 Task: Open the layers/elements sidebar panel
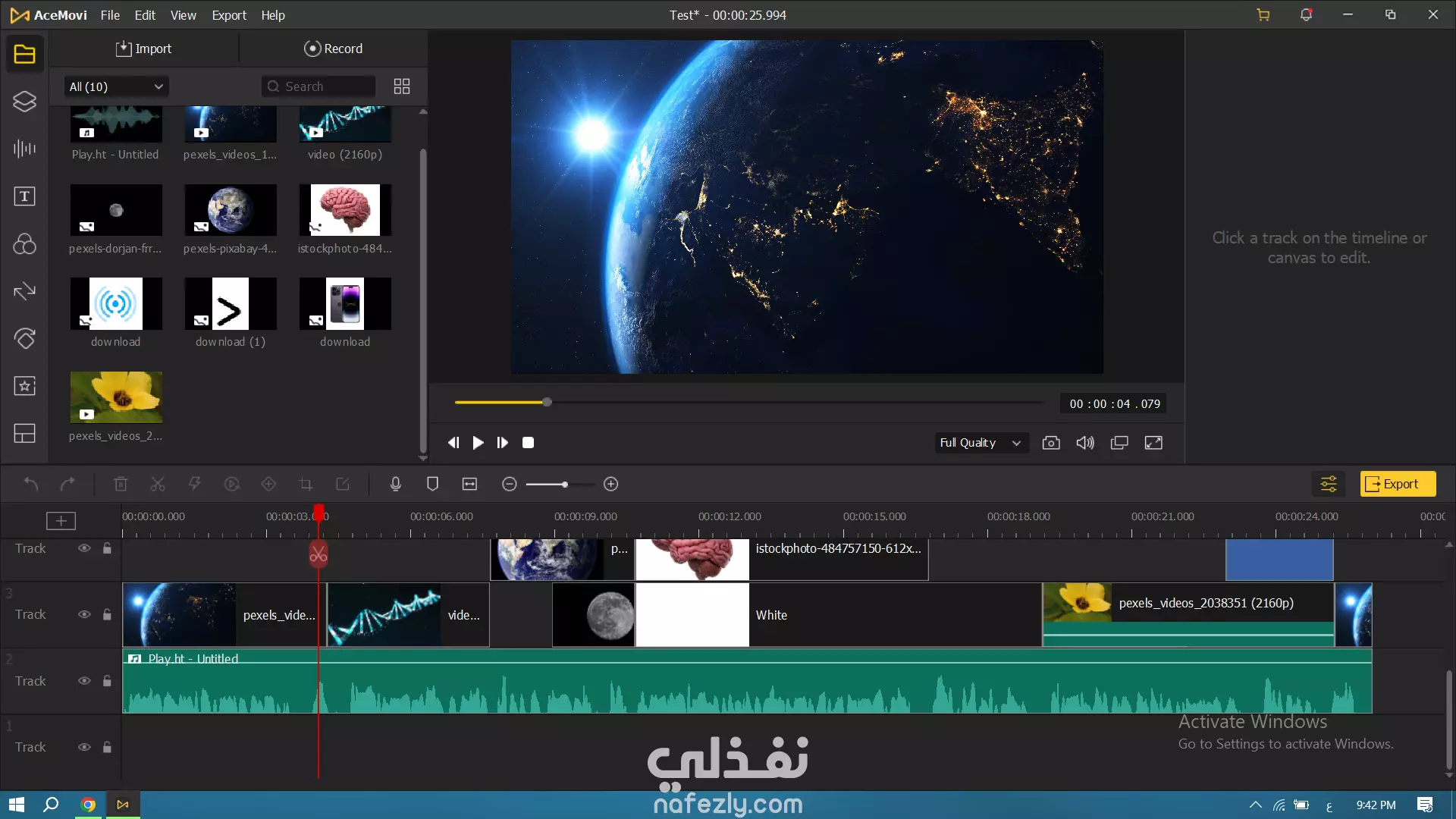(x=24, y=101)
